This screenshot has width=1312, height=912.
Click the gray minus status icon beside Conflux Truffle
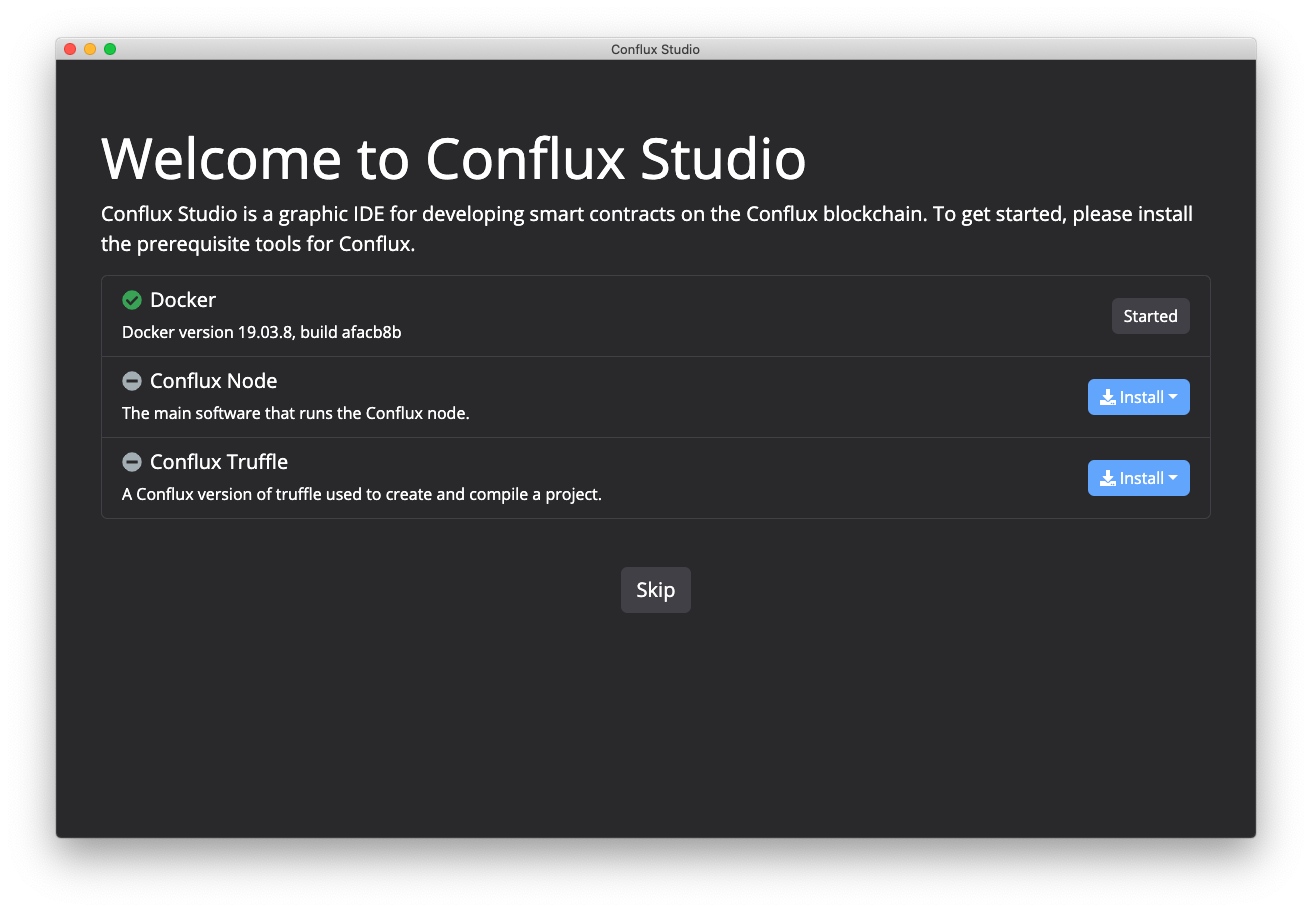132,462
